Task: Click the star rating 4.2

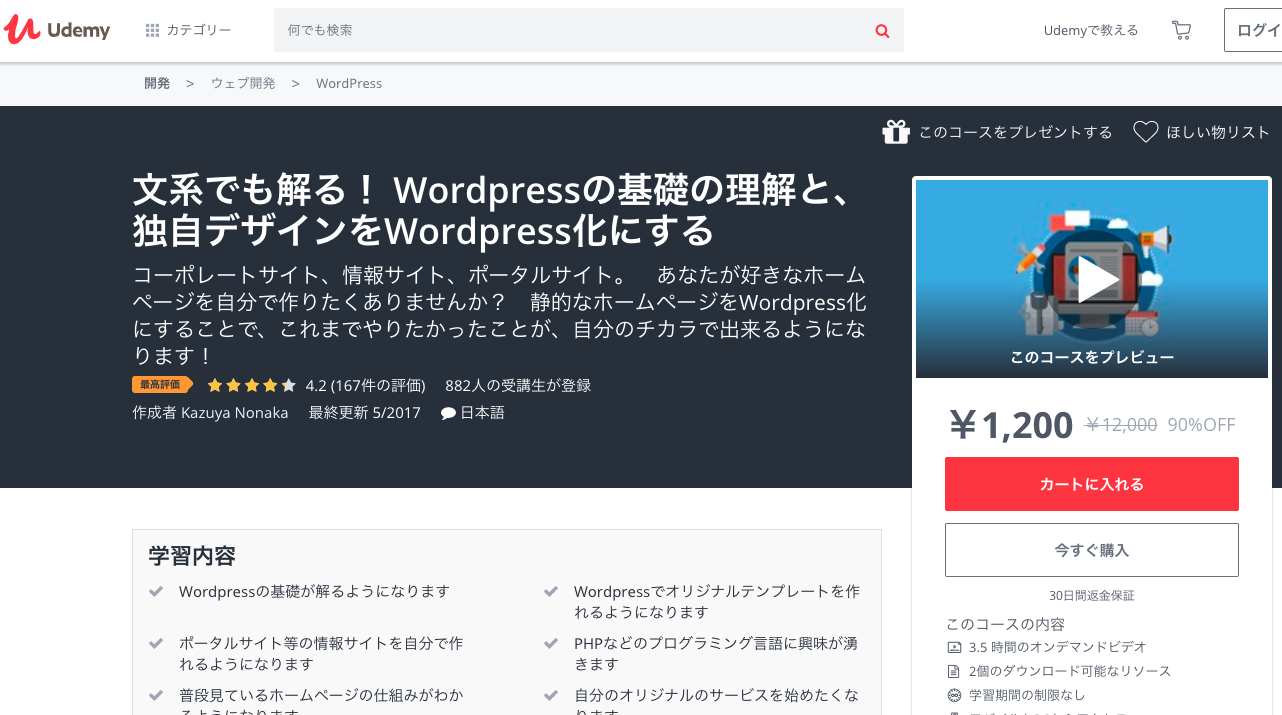Action: pyautogui.click(x=252, y=385)
